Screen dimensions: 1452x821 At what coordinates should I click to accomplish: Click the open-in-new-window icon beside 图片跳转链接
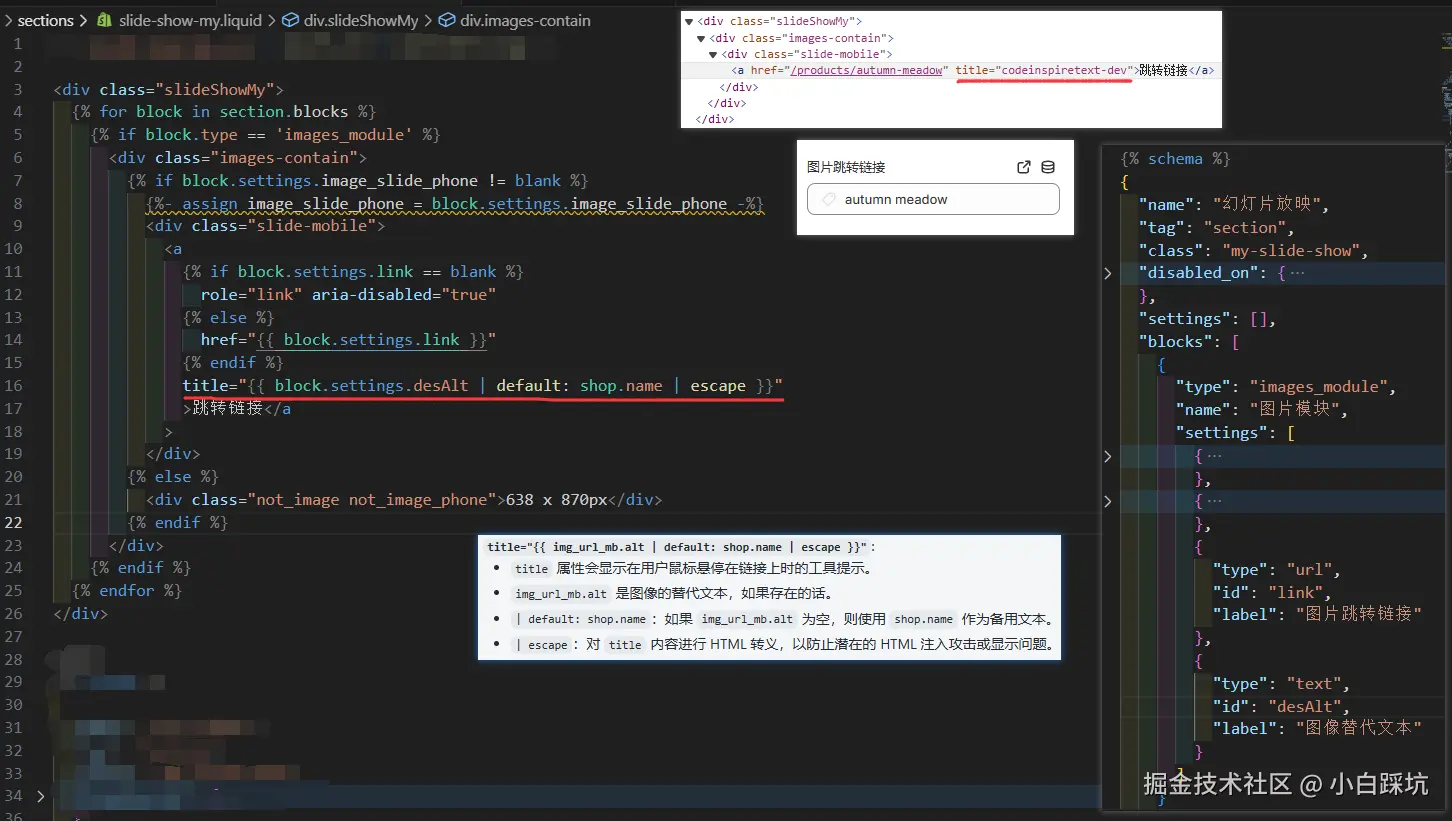(x=1024, y=167)
